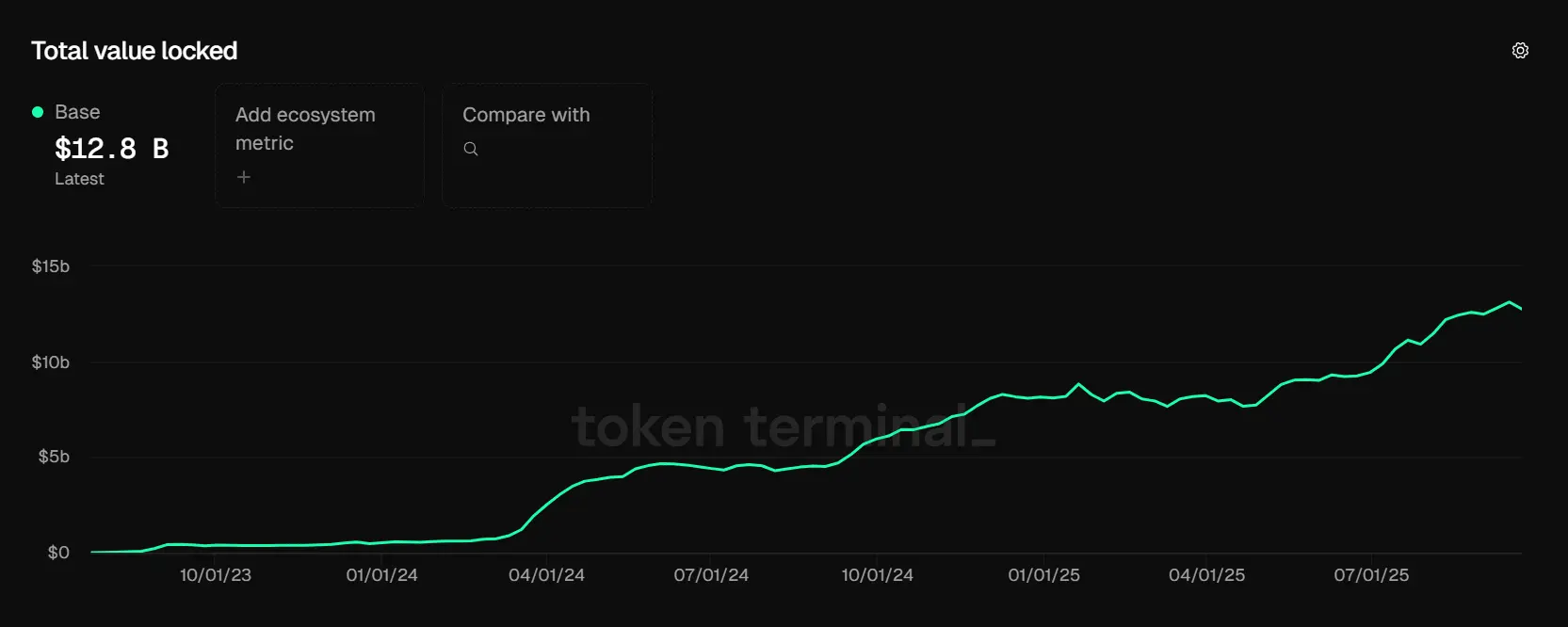Click the 01/01/24 date axis label
The height and width of the screenshot is (627, 1568).
[x=381, y=575]
